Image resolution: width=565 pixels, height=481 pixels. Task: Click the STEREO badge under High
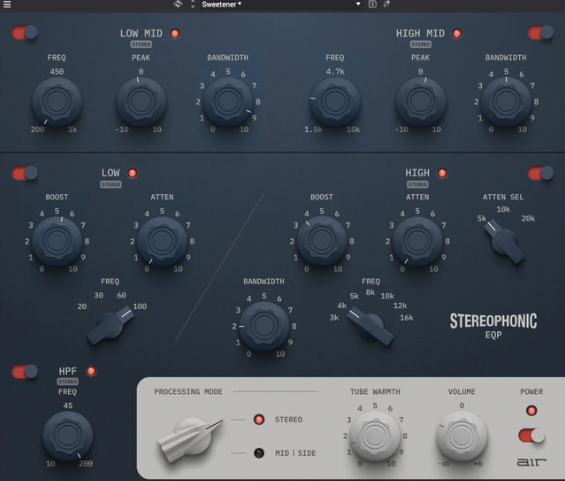click(418, 184)
